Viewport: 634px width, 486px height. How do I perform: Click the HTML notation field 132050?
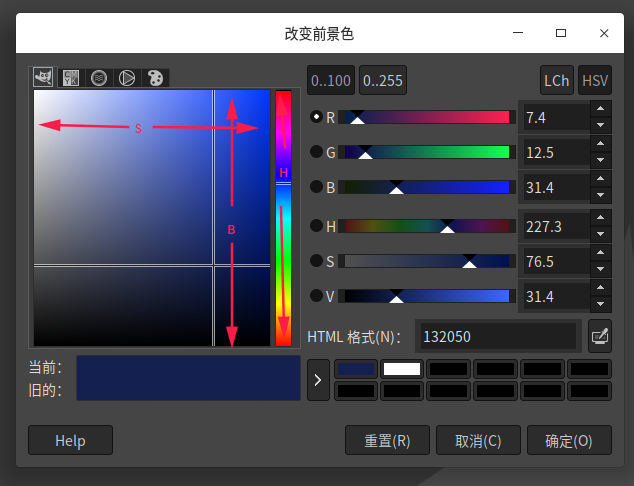pos(498,336)
